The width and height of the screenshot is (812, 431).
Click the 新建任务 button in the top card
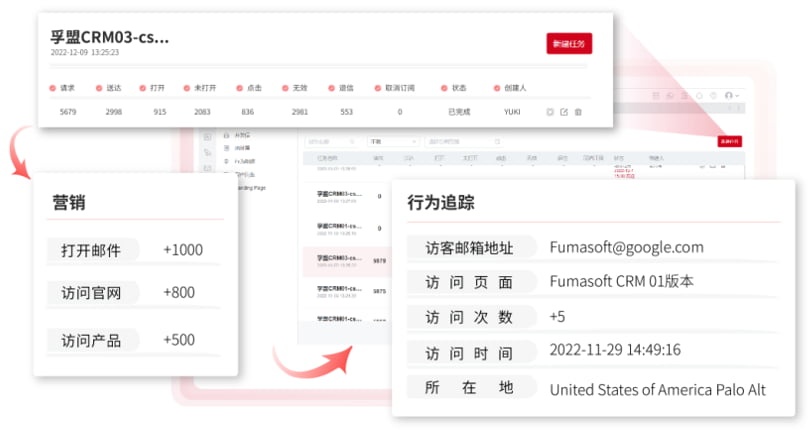point(569,43)
